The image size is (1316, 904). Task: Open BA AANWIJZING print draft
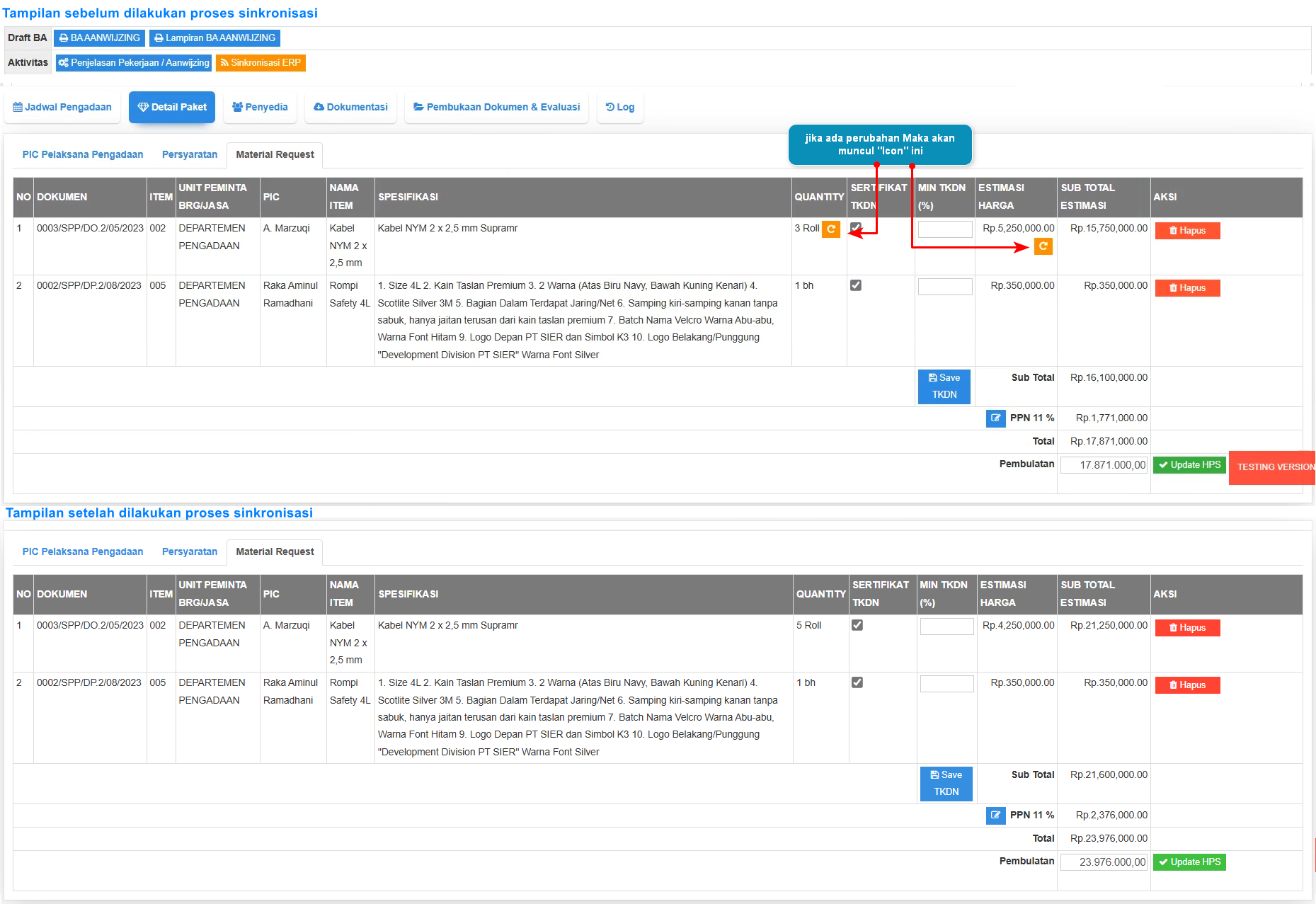click(x=100, y=38)
